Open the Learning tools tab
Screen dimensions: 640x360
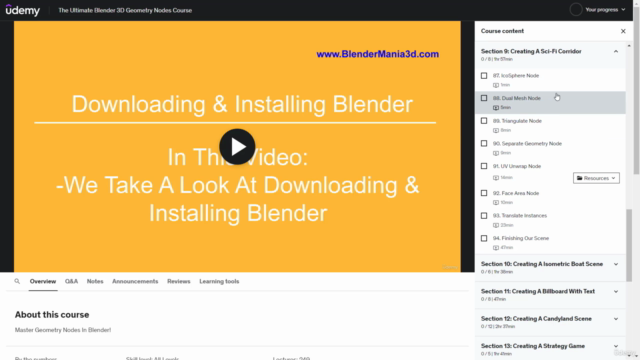click(x=219, y=281)
